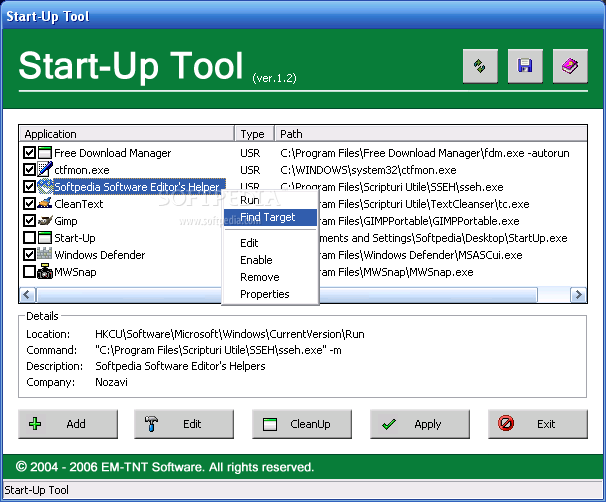
Task: Open the help book icon button
Action: (x=570, y=66)
